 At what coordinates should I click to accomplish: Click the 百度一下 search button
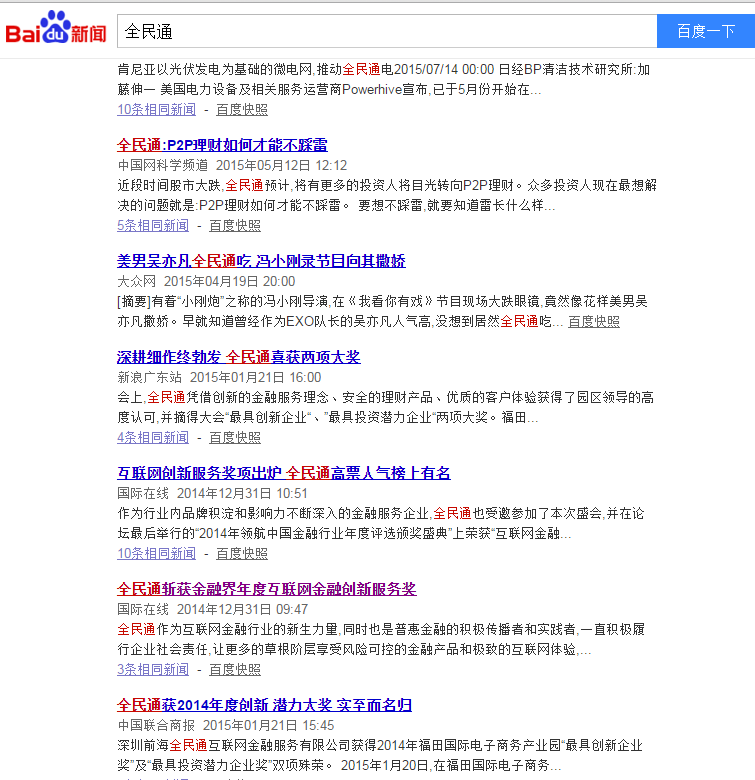tap(706, 31)
